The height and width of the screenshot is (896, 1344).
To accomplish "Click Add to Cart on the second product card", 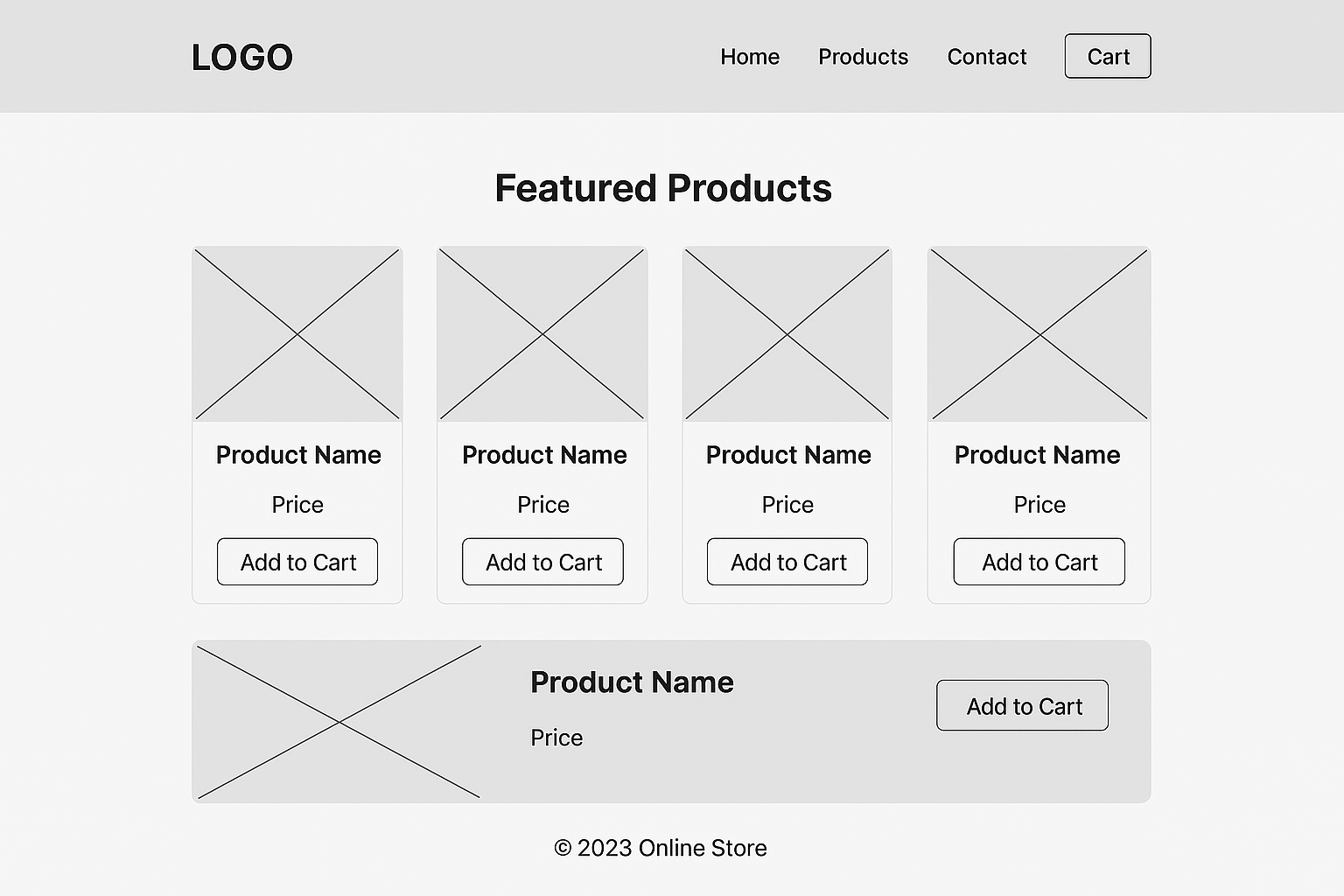I will click(x=543, y=562).
